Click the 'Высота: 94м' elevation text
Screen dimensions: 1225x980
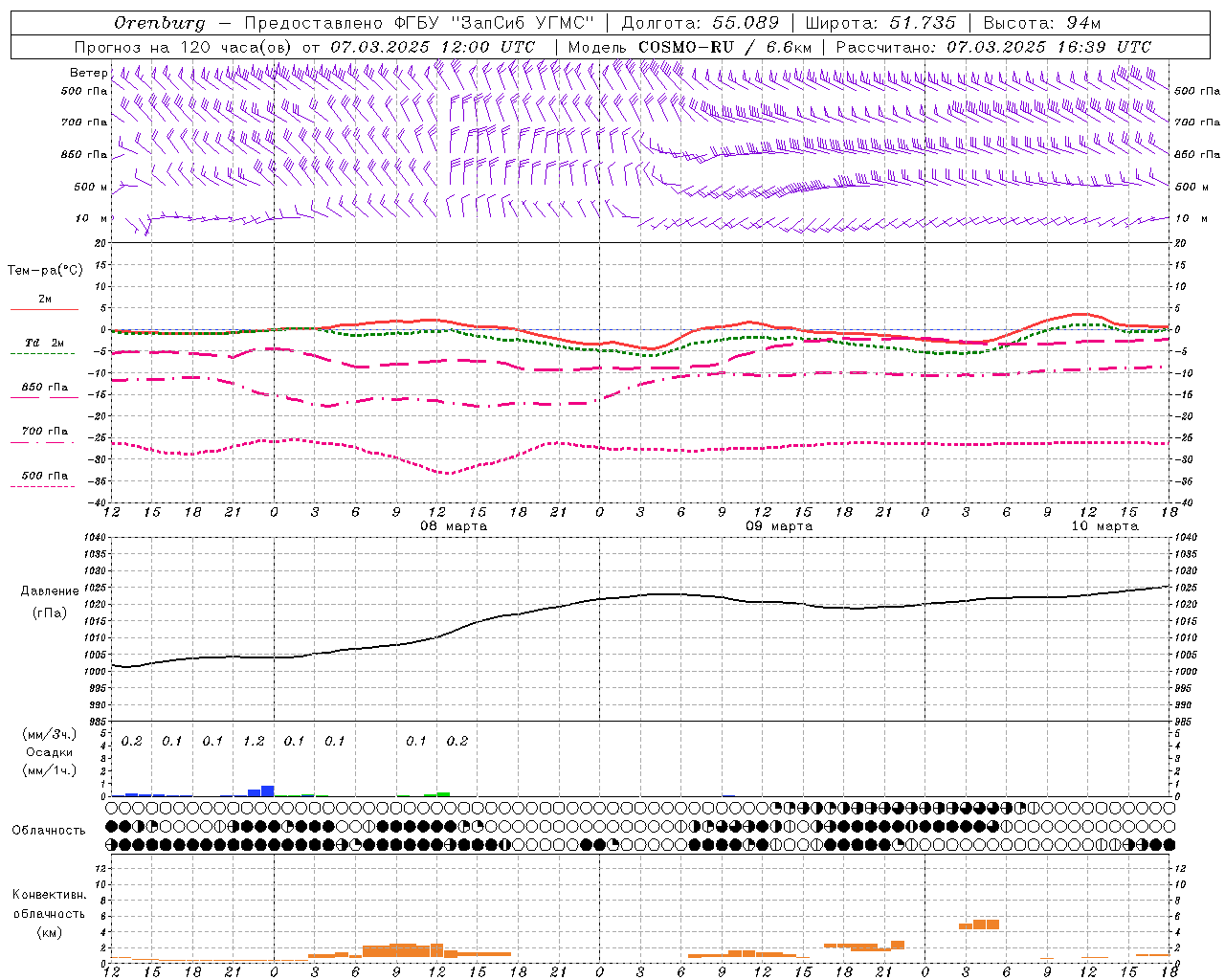[1042, 23]
